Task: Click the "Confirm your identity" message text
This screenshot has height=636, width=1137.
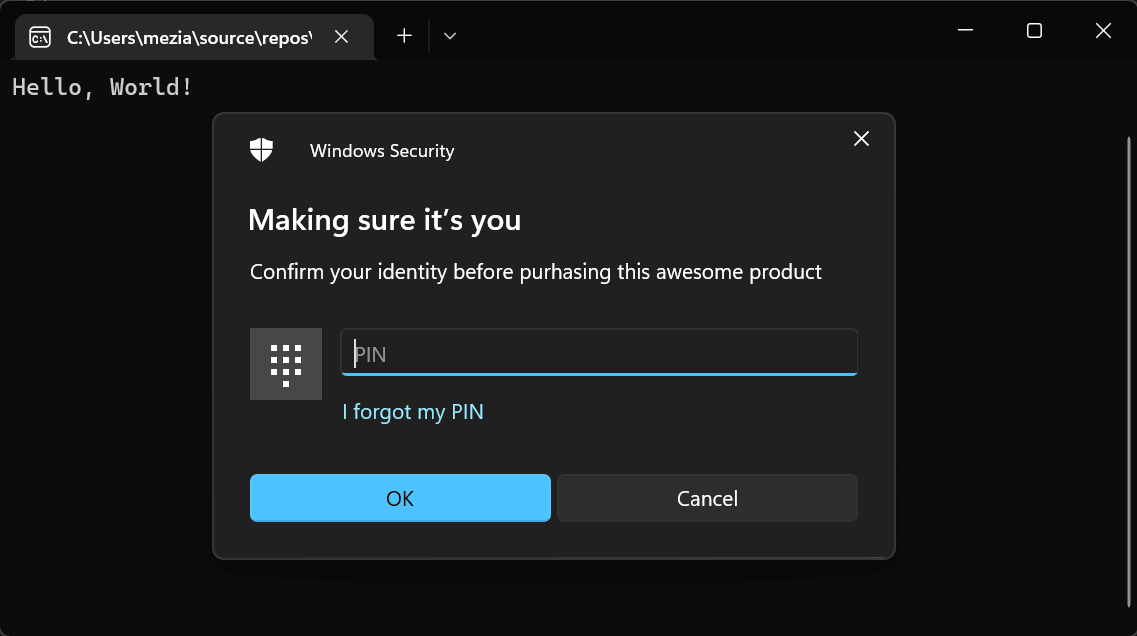Action: click(536, 272)
